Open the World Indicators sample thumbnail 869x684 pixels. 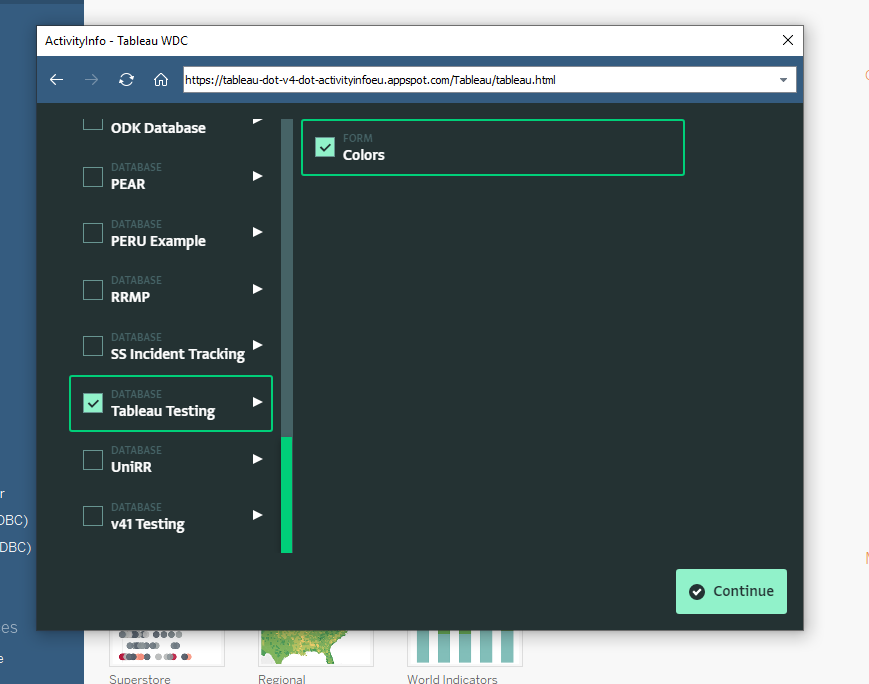(465, 648)
